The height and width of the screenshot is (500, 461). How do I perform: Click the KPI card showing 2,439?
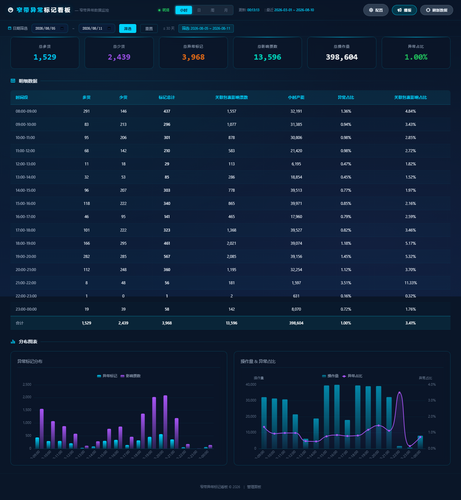tap(119, 53)
